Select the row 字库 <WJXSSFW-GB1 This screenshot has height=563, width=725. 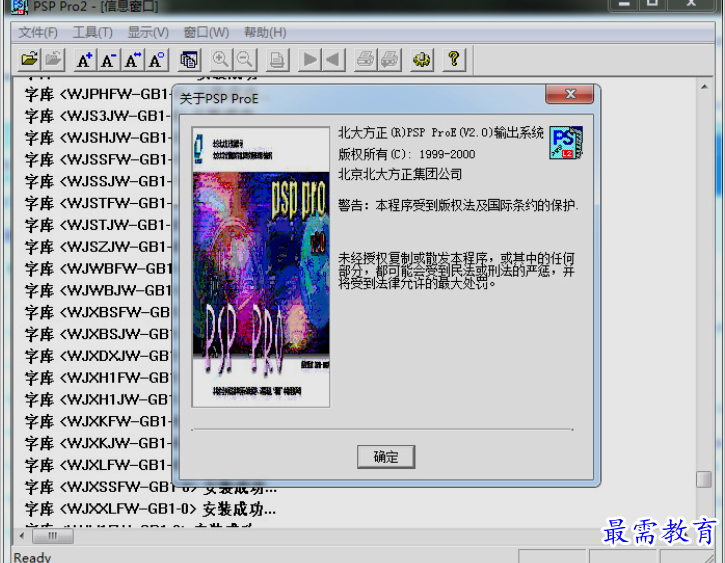[x=150, y=487]
